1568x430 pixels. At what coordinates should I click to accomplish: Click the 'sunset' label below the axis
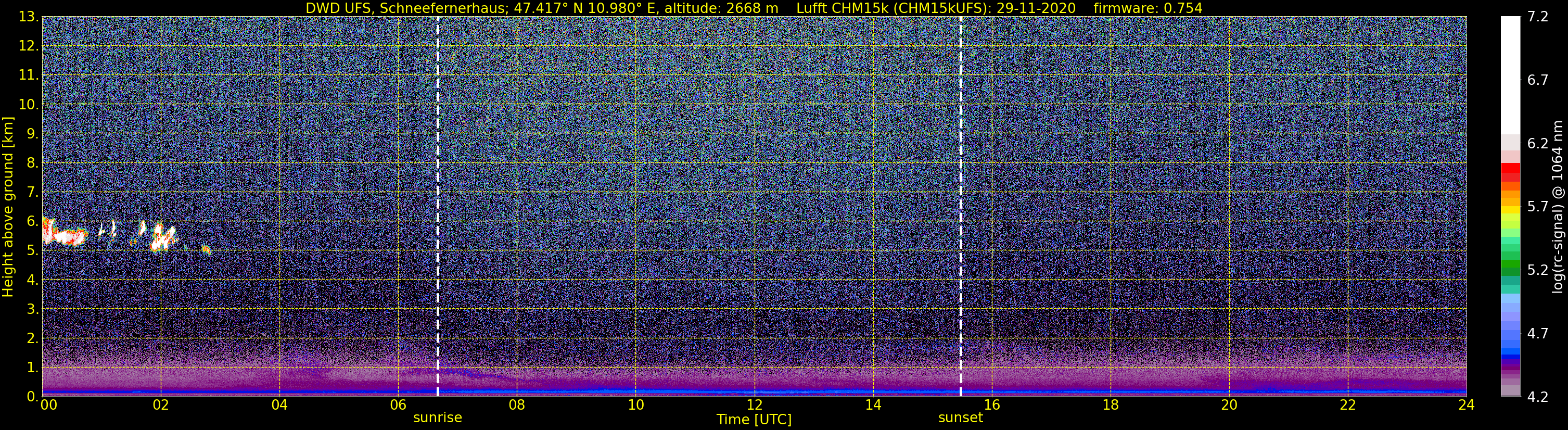tap(961, 418)
